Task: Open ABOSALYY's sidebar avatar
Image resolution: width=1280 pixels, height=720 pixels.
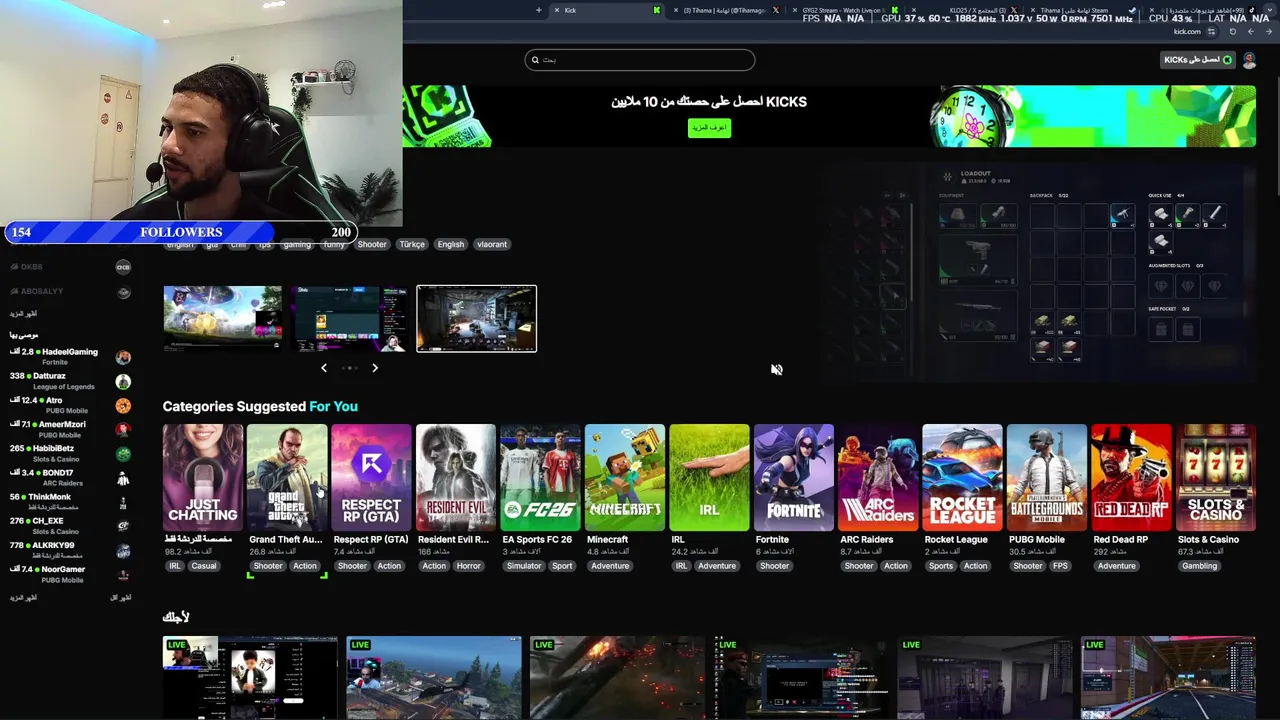Action: pyautogui.click(x=123, y=292)
